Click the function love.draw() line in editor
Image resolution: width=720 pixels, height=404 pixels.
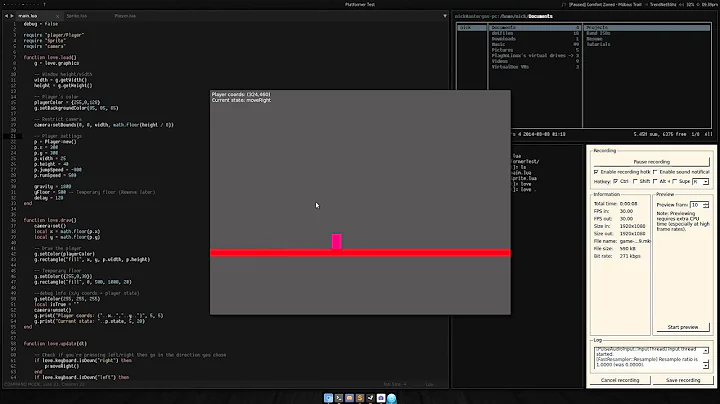[x=50, y=220]
